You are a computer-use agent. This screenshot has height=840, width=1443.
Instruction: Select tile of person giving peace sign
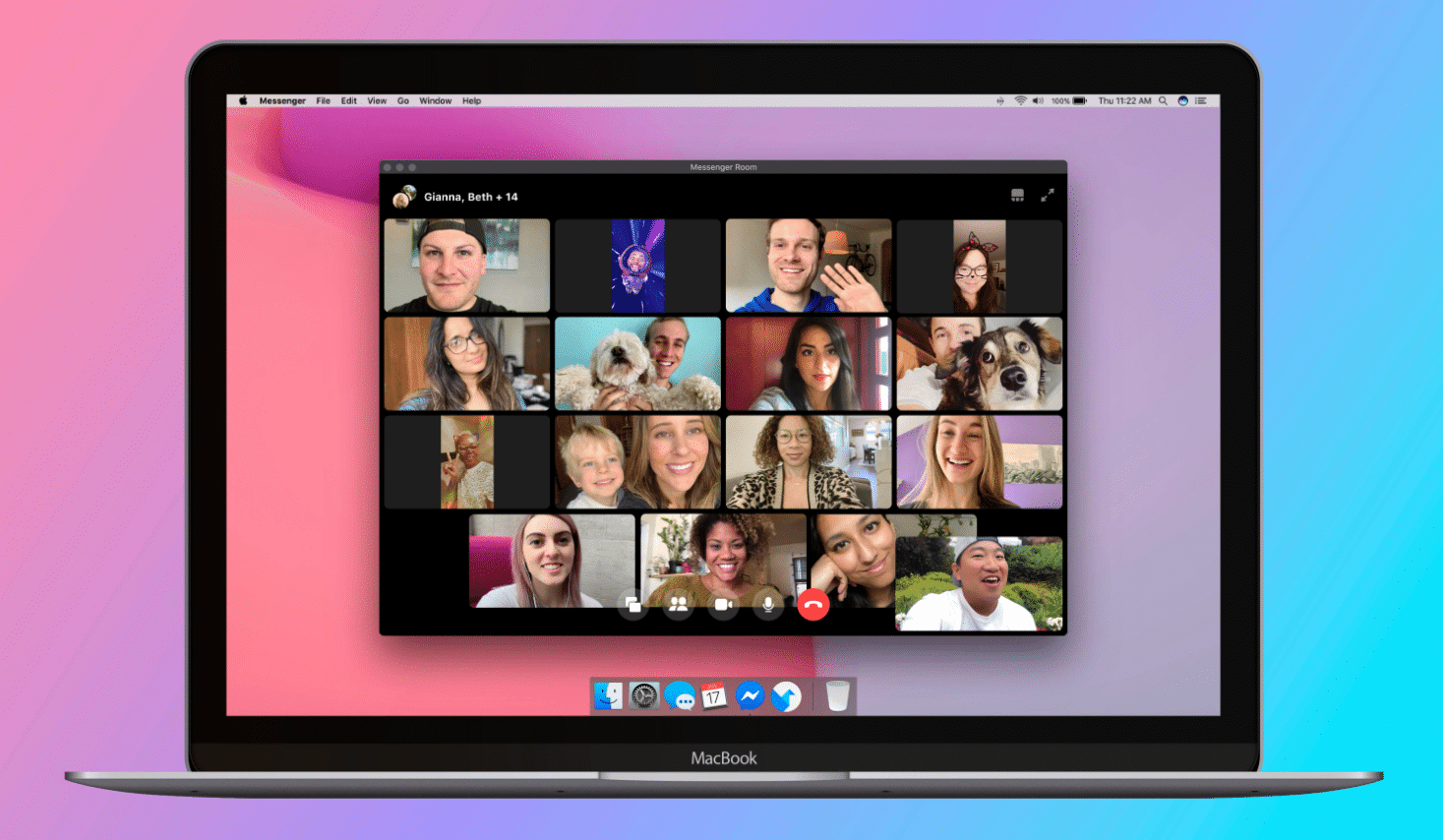tap(467, 462)
